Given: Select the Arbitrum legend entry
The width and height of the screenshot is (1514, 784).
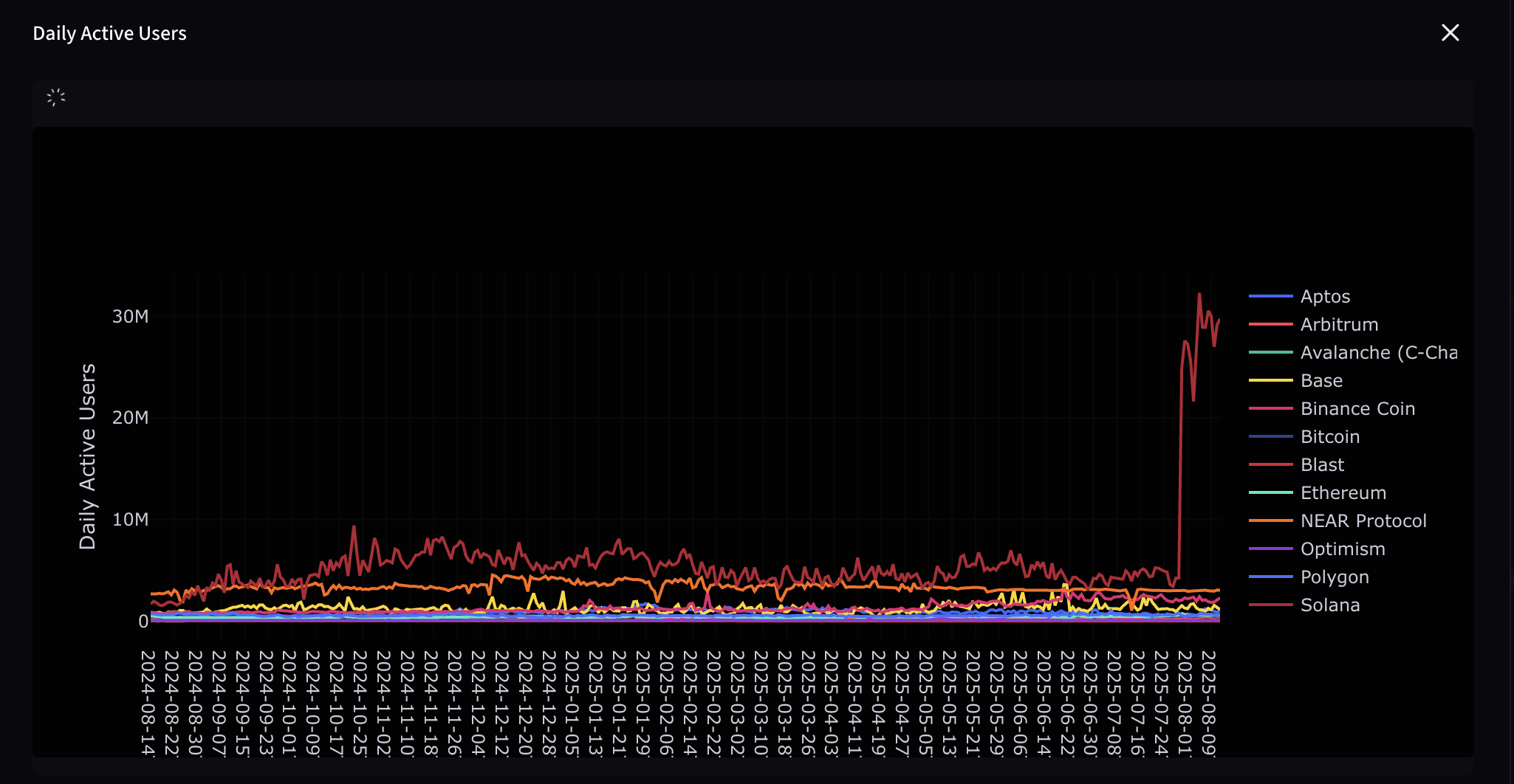Looking at the screenshot, I should [1338, 324].
